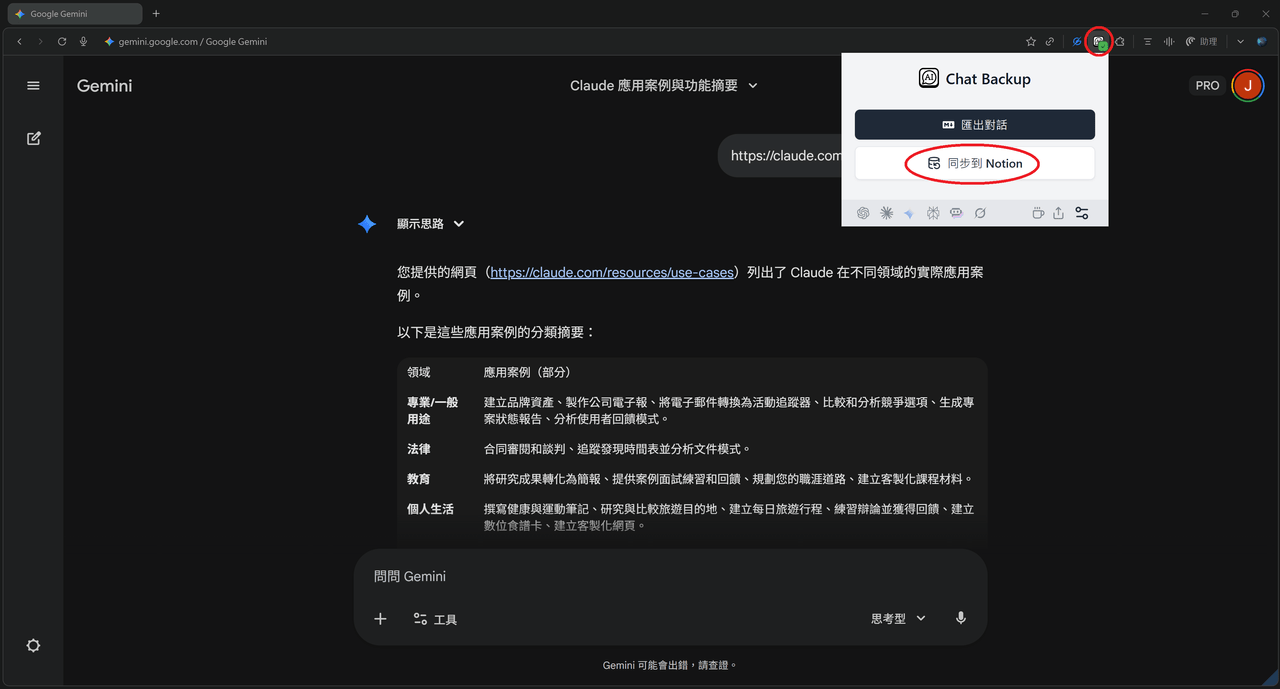The width and height of the screenshot is (1280, 689).
Task: Click the share upload icon in Chat Backup
Action: tap(1058, 213)
